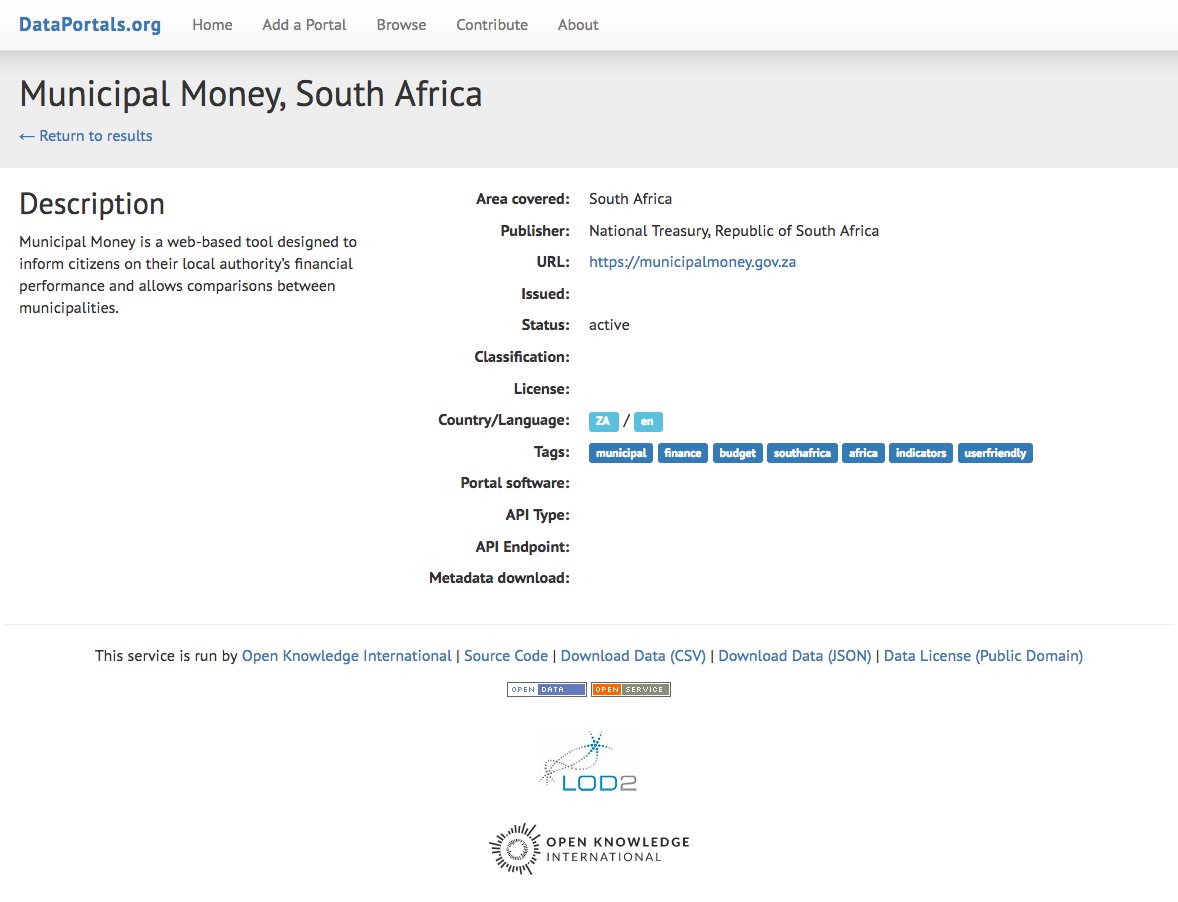
Task: Click the LOD2 logo
Action: 588,762
